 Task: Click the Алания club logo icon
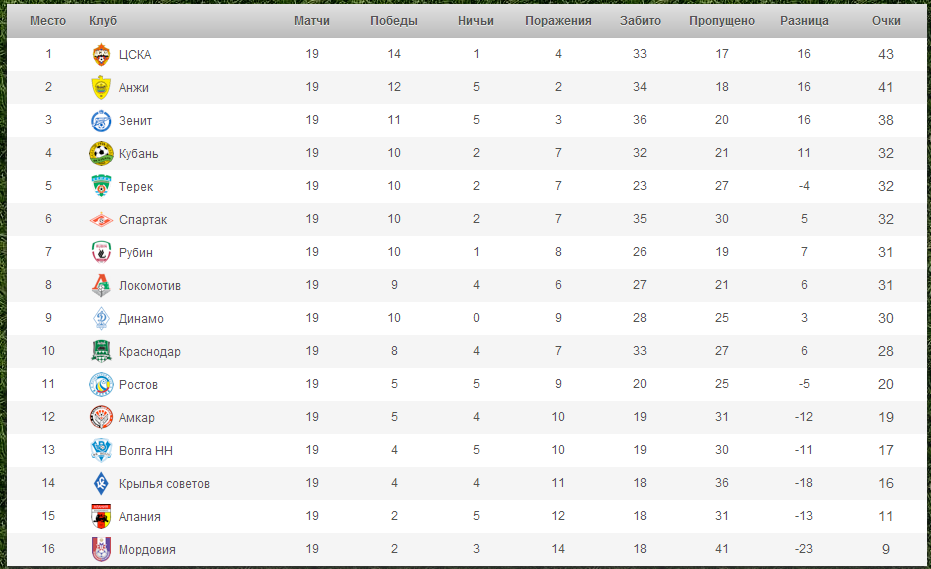(x=100, y=517)
